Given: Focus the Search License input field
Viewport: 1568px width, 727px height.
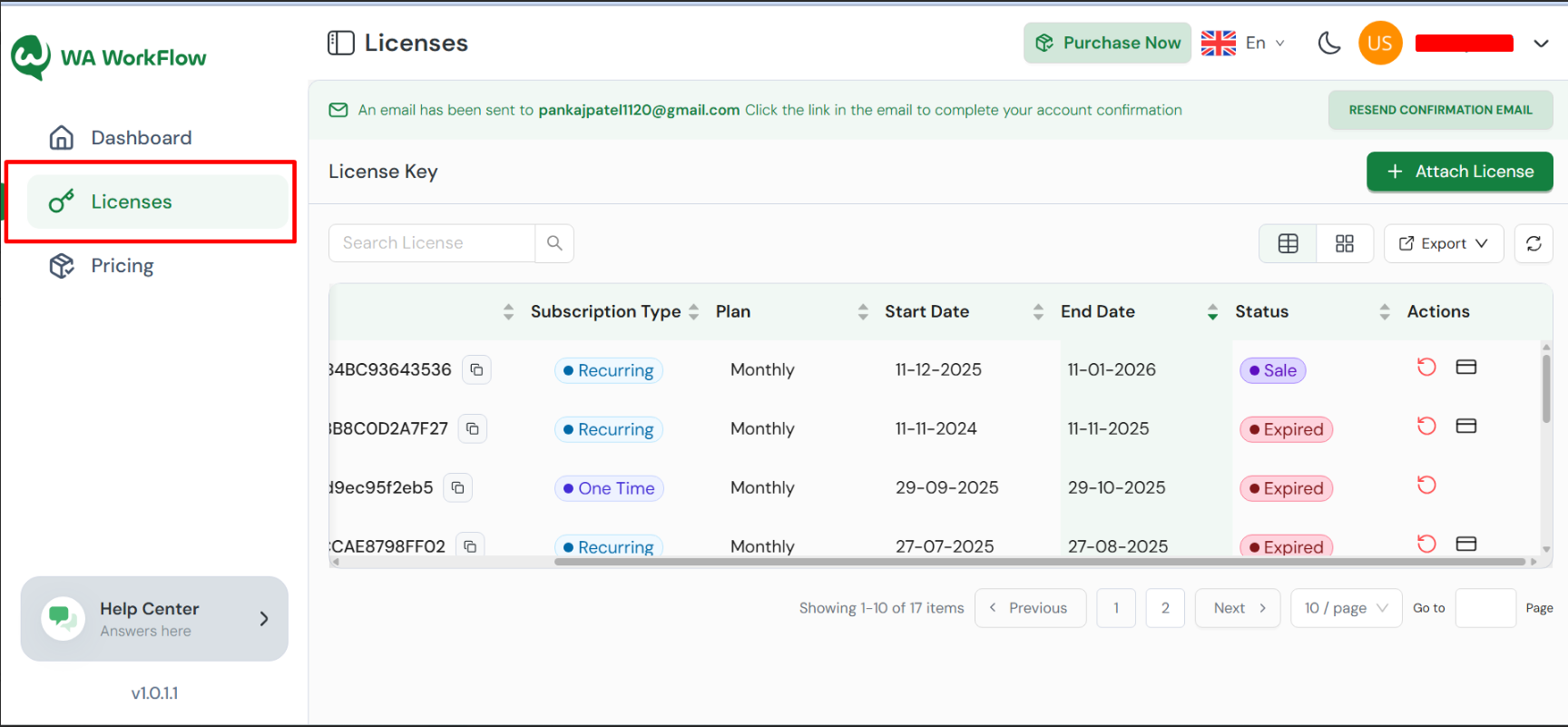Looking at the screenshot, I should tap(432, 243).
